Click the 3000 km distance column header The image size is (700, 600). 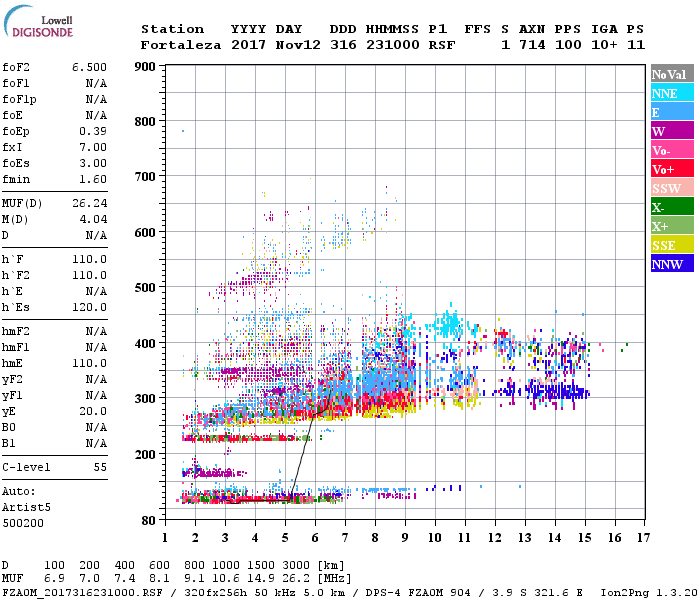point(296,565)
